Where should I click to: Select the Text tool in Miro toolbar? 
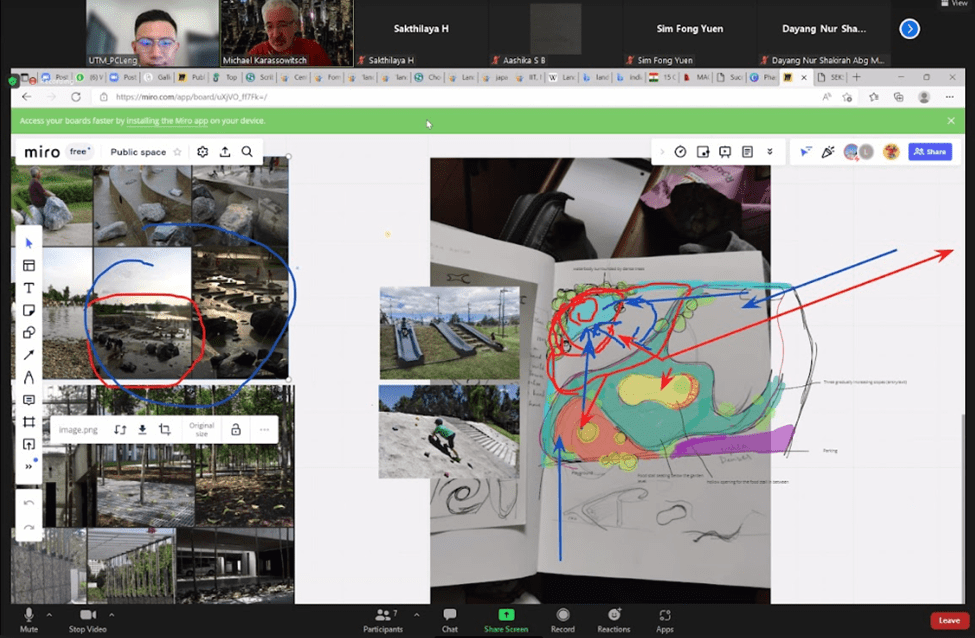tap(29, 288)
